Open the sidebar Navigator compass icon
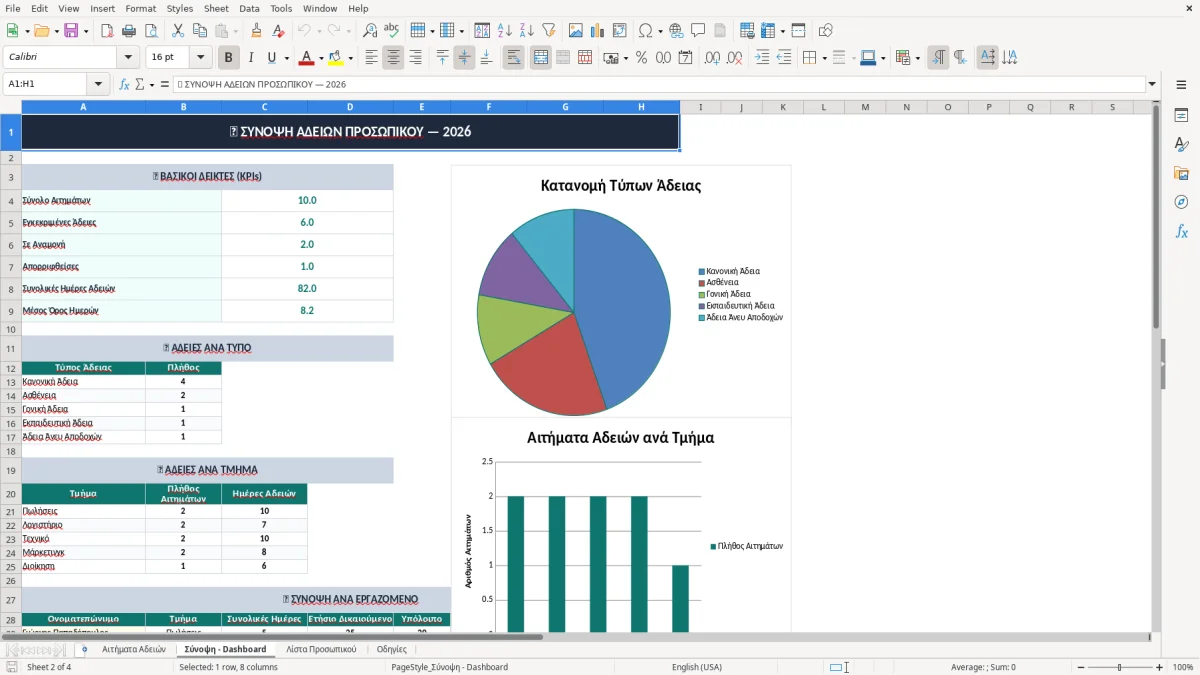The height and width of the screenshot is (675, 1200). 1181,202
